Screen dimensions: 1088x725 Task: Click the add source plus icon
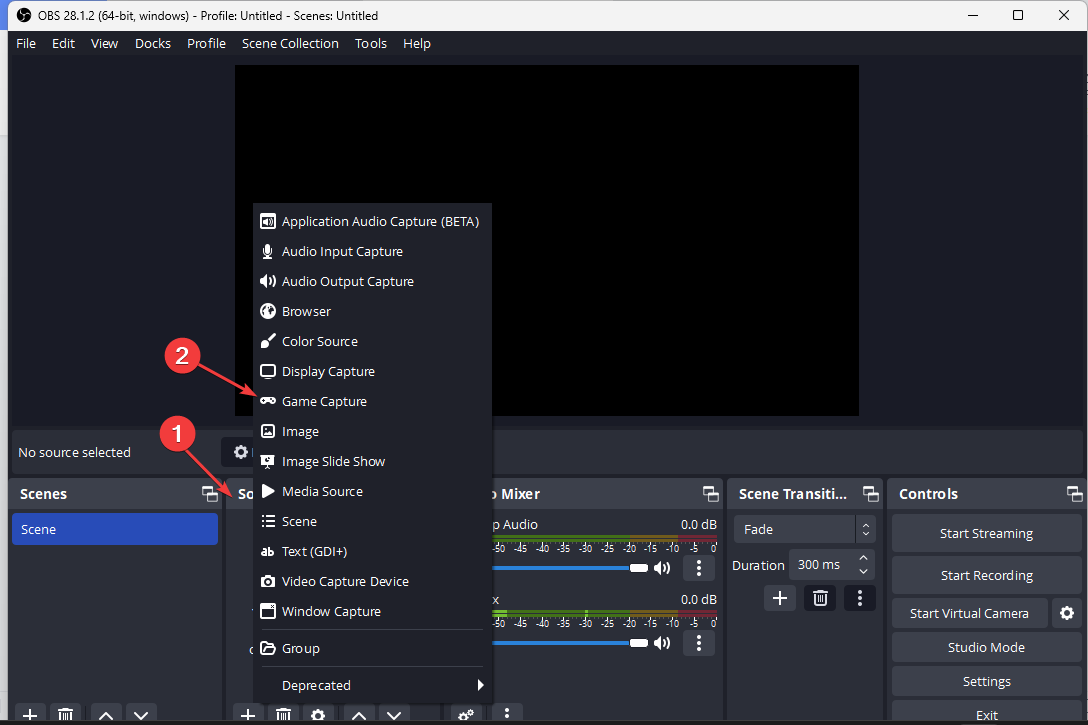click(x=248, y=714)
